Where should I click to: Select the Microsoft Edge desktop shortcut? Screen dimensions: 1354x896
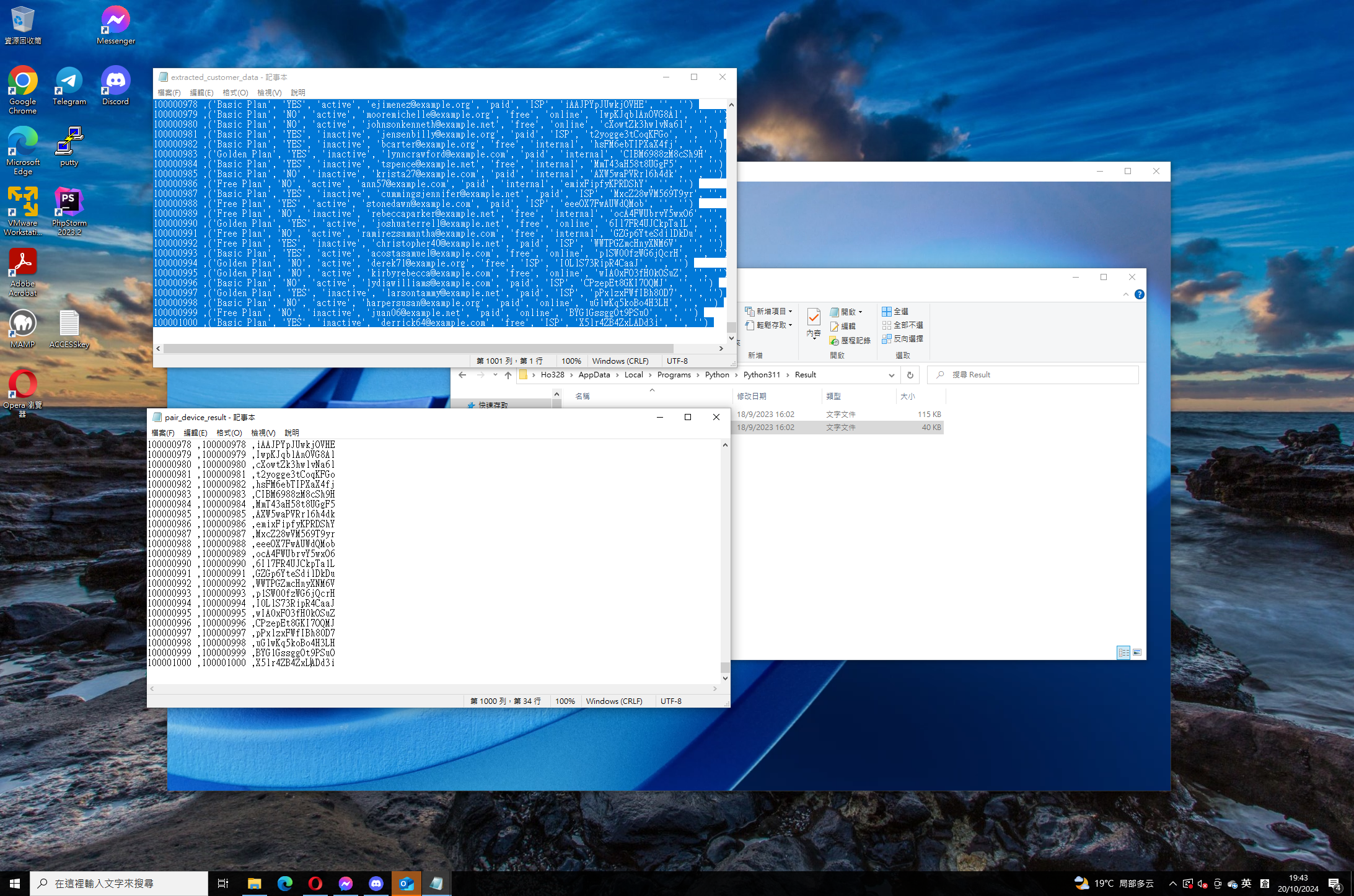[x=22, y=151]
